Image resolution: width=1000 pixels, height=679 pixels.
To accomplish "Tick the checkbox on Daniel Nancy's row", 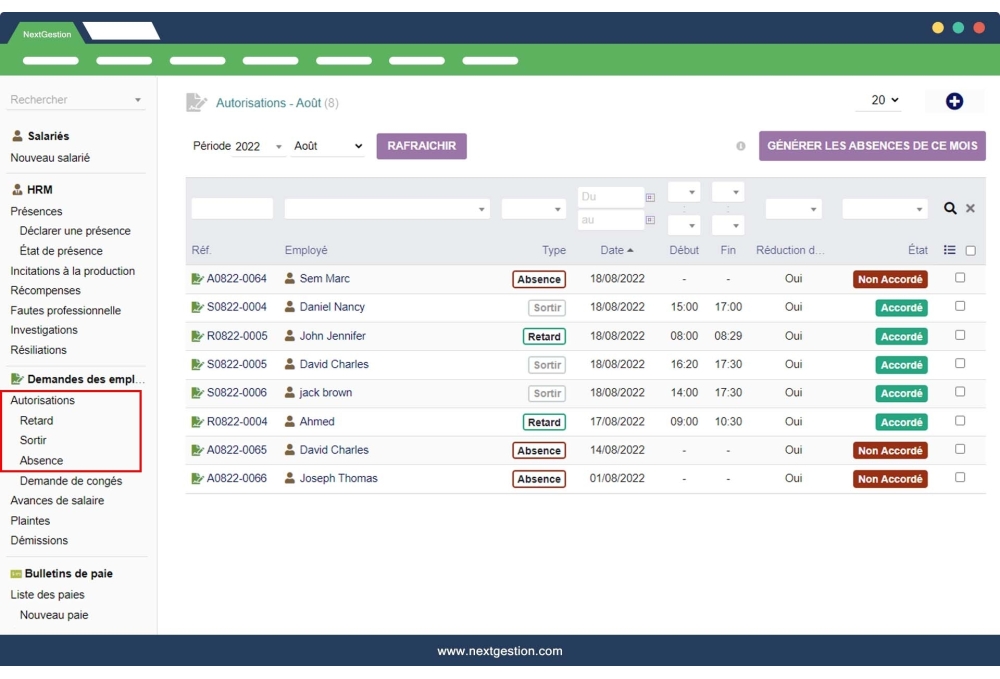I will click(959, 308).
